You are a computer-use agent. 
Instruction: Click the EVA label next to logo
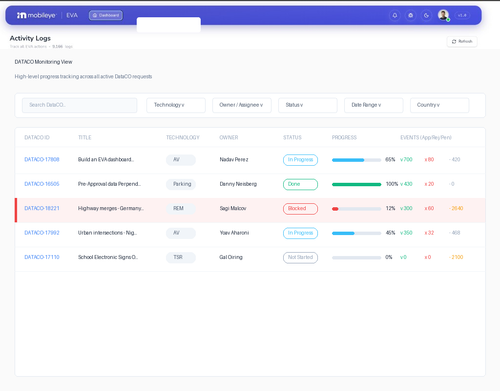point(72,15)
